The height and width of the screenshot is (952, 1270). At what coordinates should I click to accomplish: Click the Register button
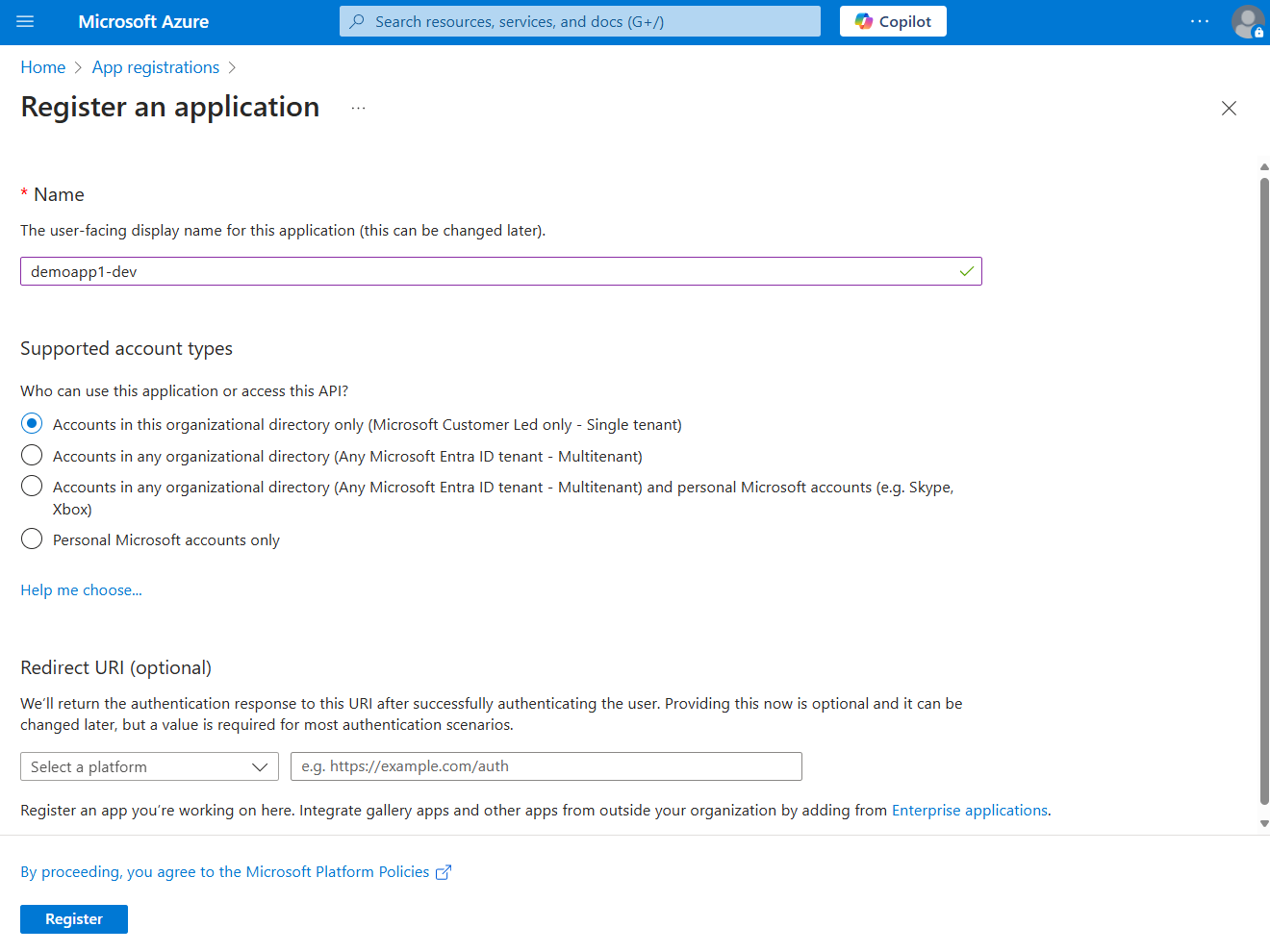pos(73,918)
